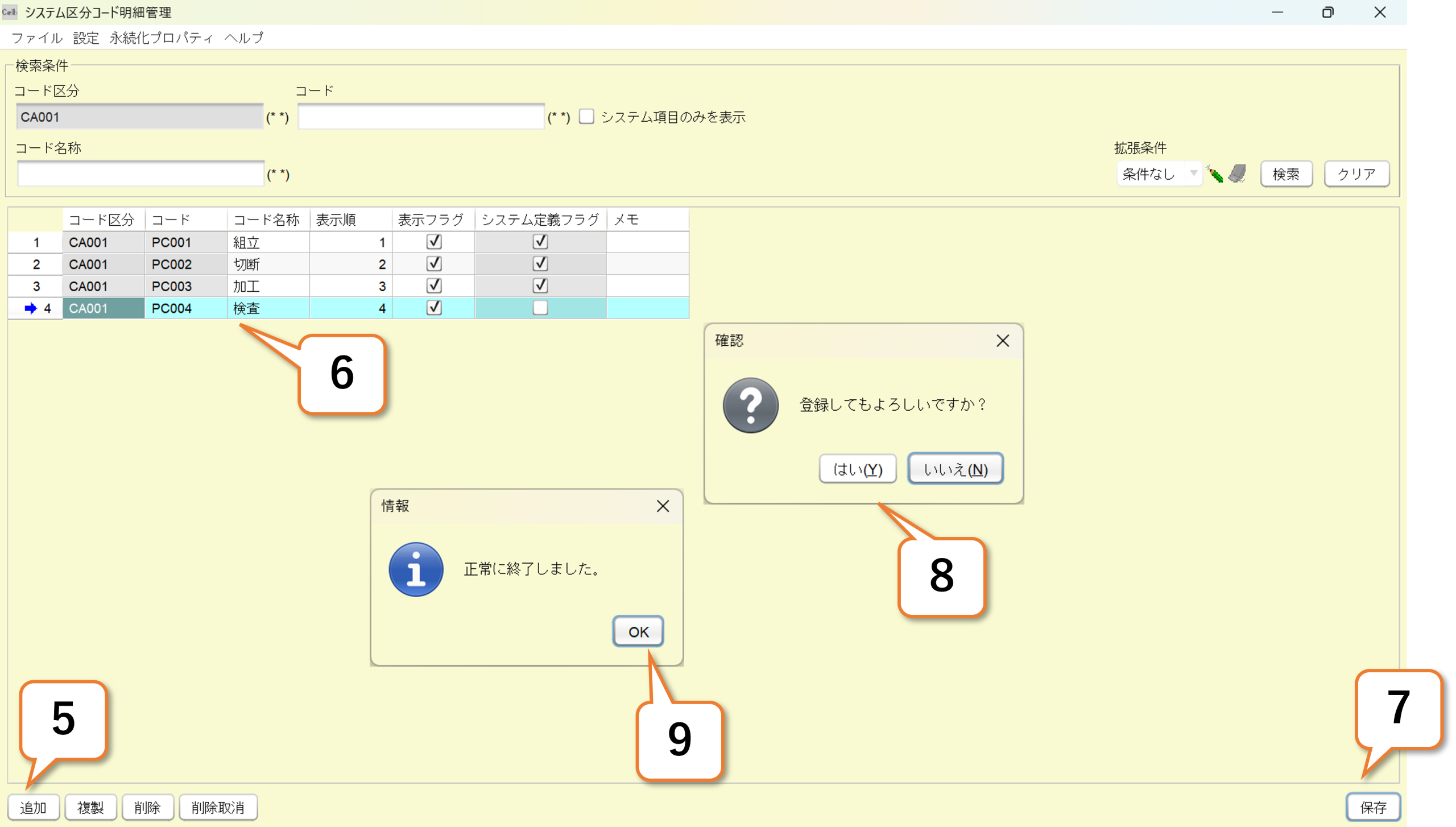Select the 組立 name cell

coord(268,242)
